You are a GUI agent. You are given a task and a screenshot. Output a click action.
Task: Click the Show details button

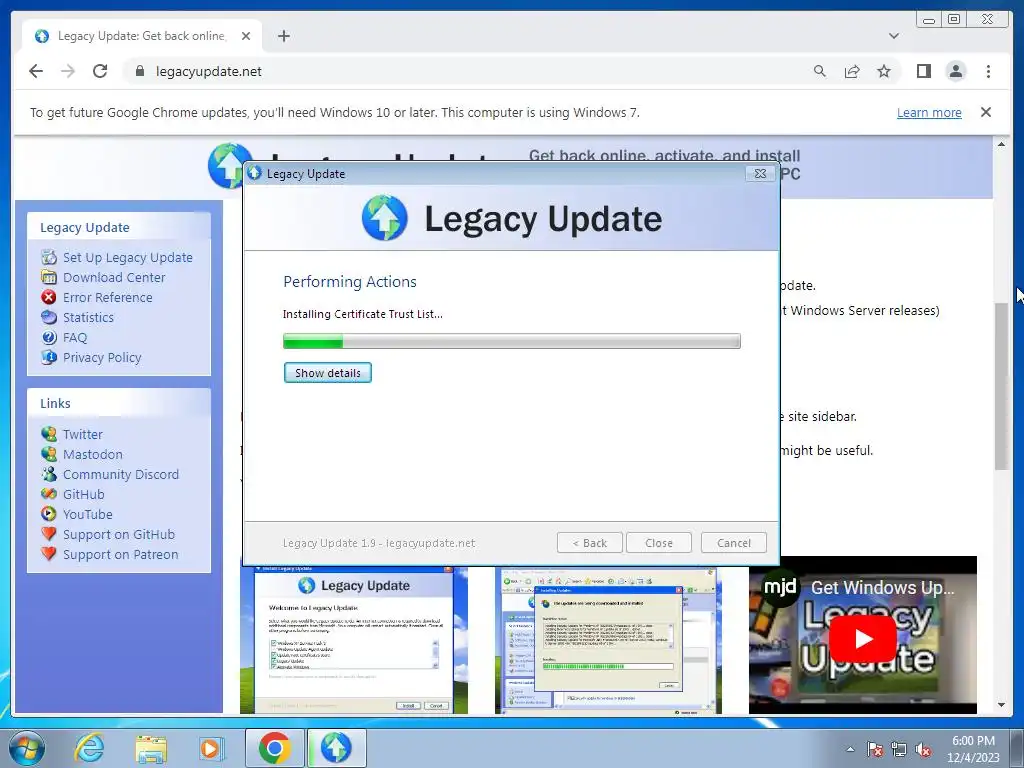[328, 373]
